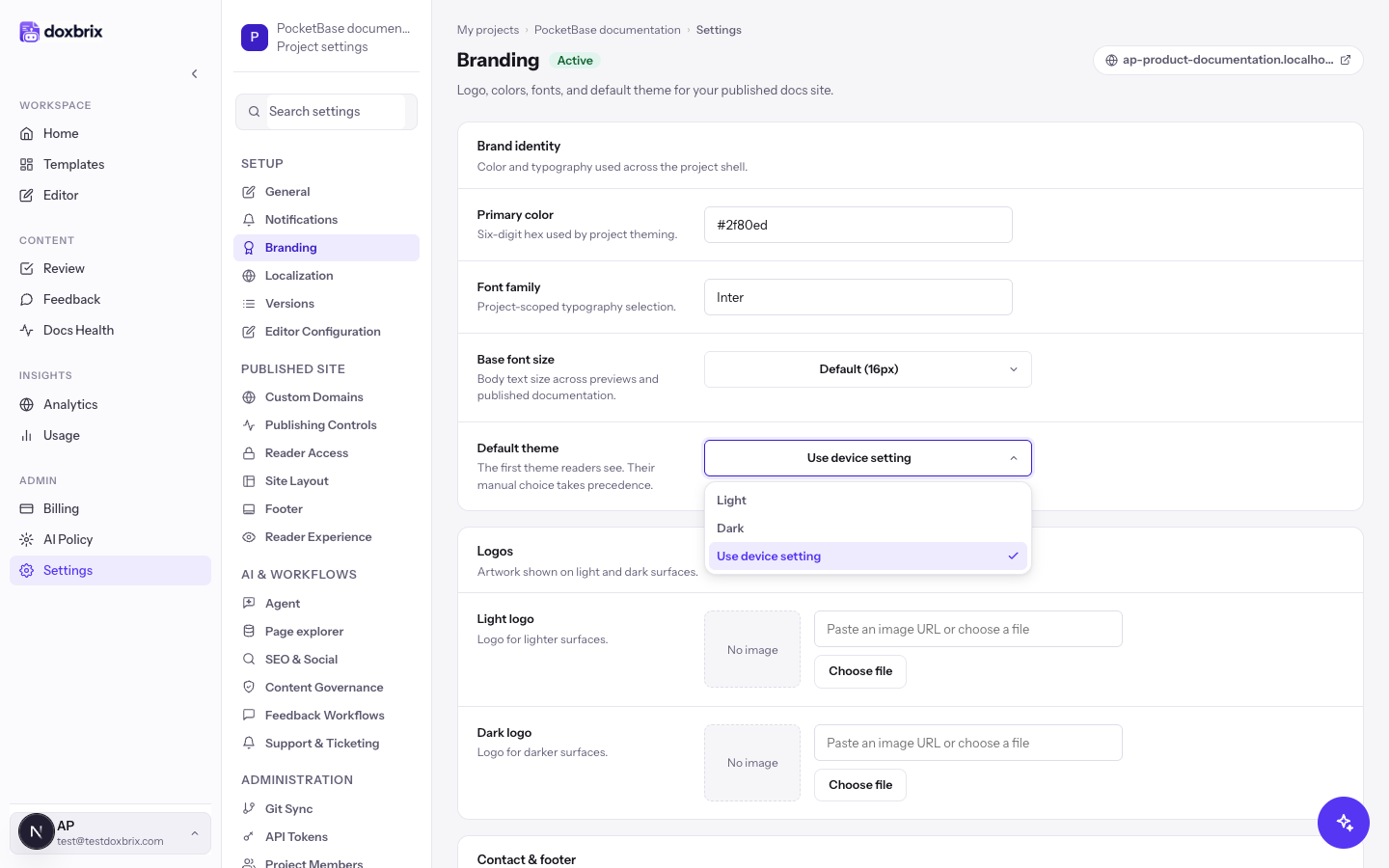
Task: Click the Primary color hex field
Action: [858, 225]
